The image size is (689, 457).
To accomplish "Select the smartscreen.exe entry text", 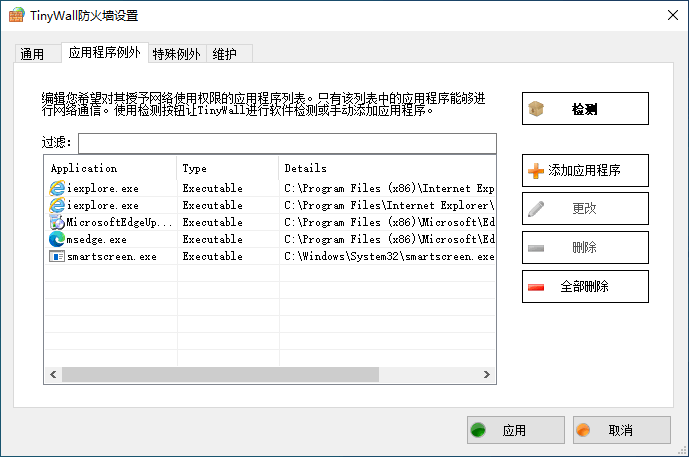I will [x=112, y=257].
